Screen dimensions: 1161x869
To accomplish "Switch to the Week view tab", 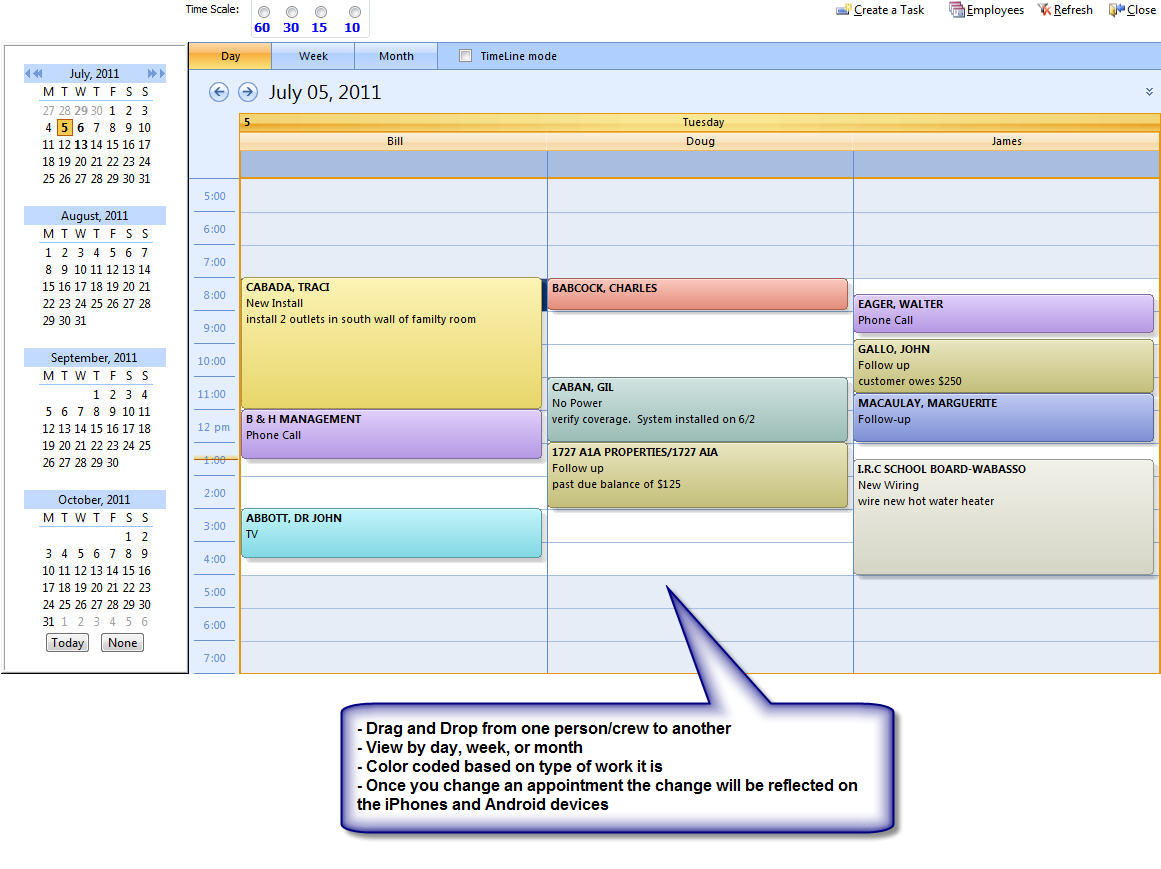I will [313, 56].
